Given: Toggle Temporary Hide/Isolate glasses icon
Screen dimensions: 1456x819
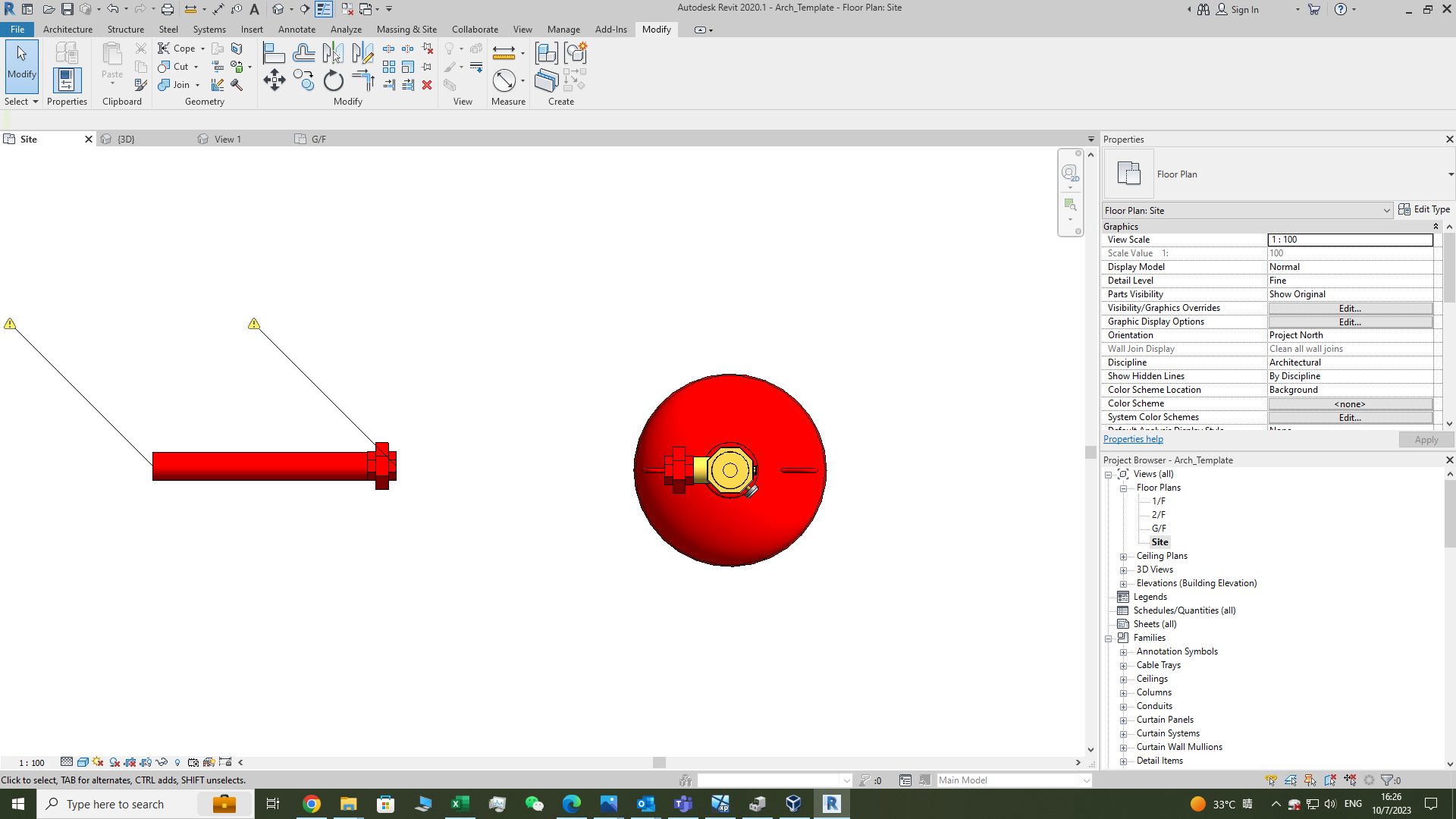Looking at the screenshot, I should 162,762.
